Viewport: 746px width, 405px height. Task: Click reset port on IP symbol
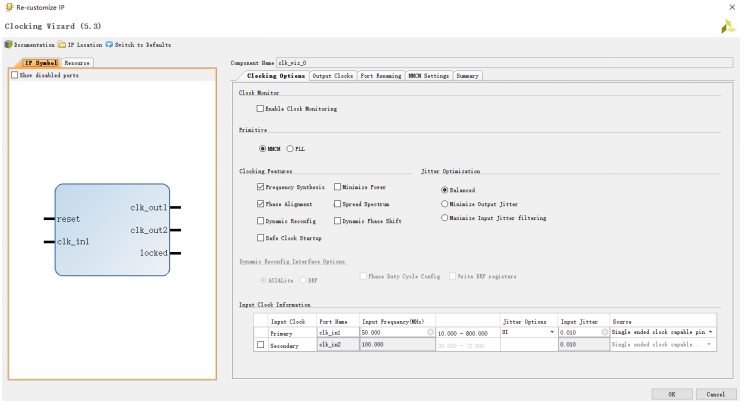click(x=69, y=219)
